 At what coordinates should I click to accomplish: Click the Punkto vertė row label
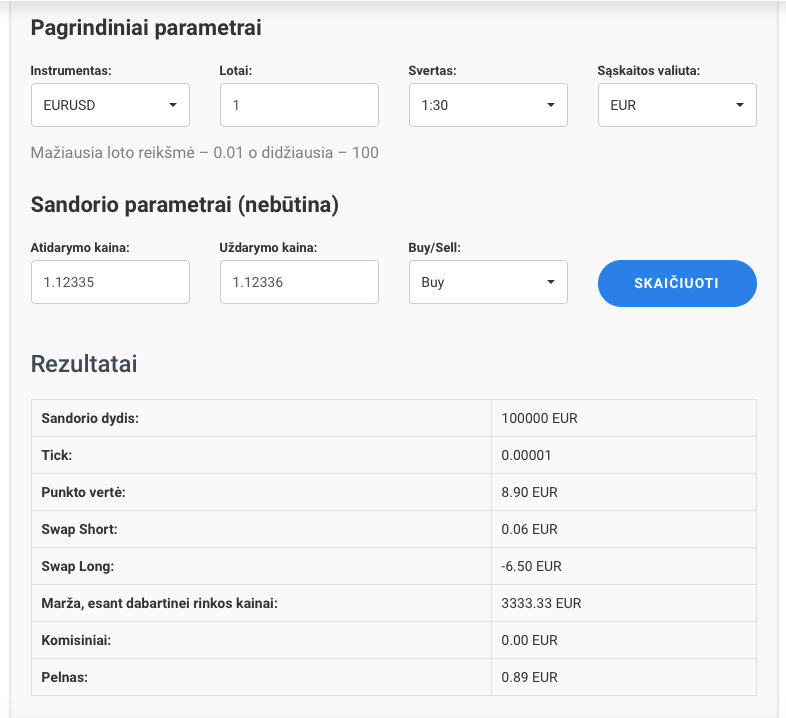pos(83,492)
